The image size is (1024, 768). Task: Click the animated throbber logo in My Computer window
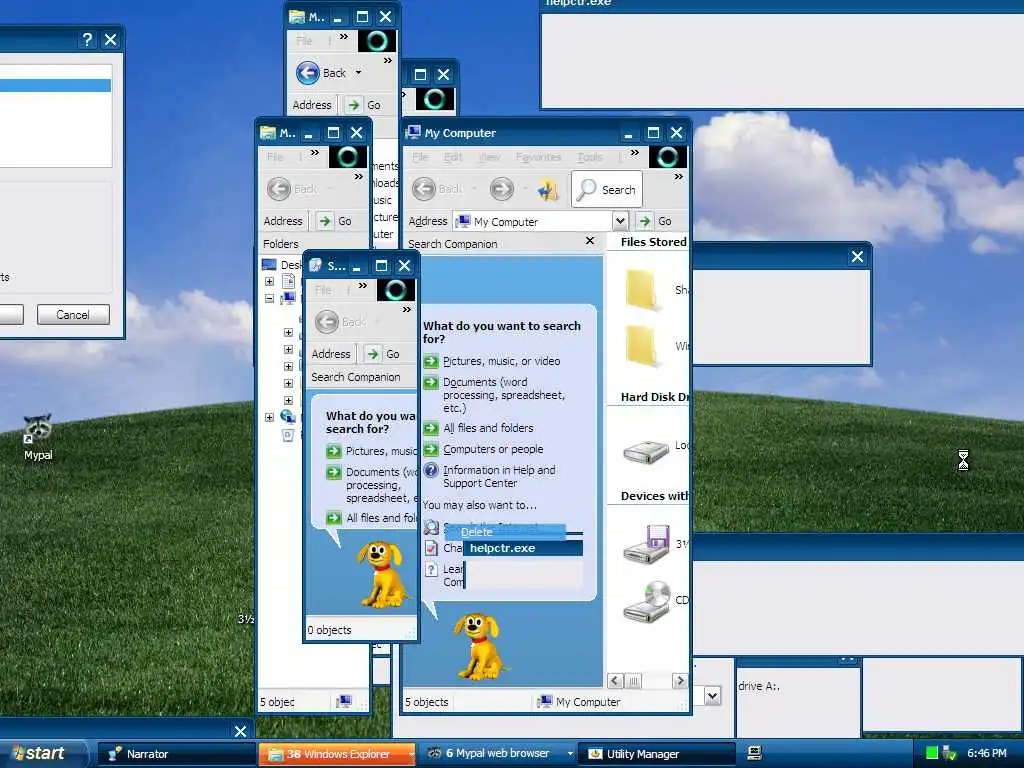667,157
